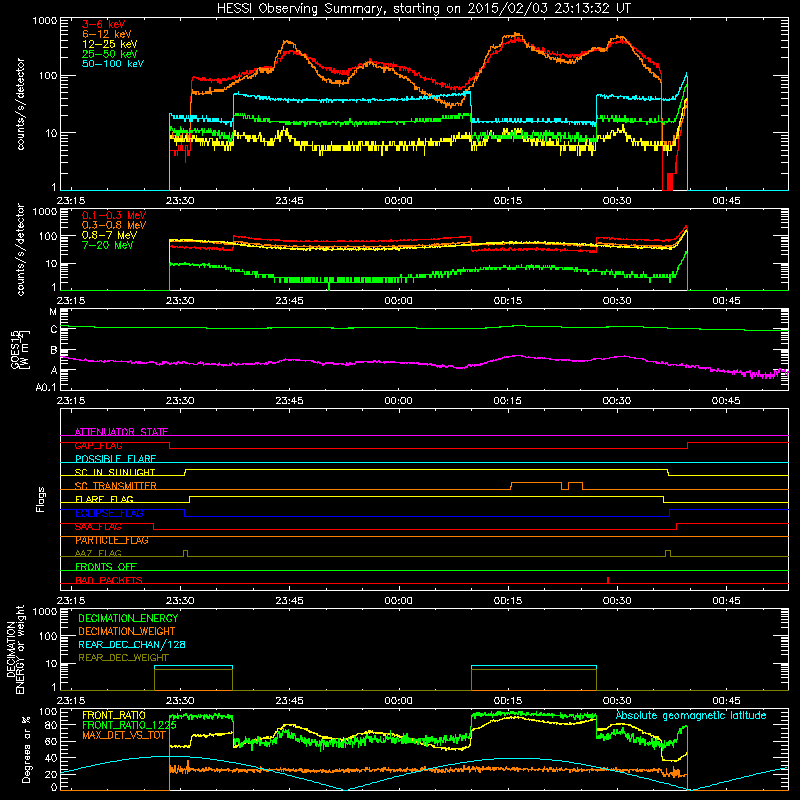Click the ATTENUATOR_STATE flag label

tap(121, 432)
